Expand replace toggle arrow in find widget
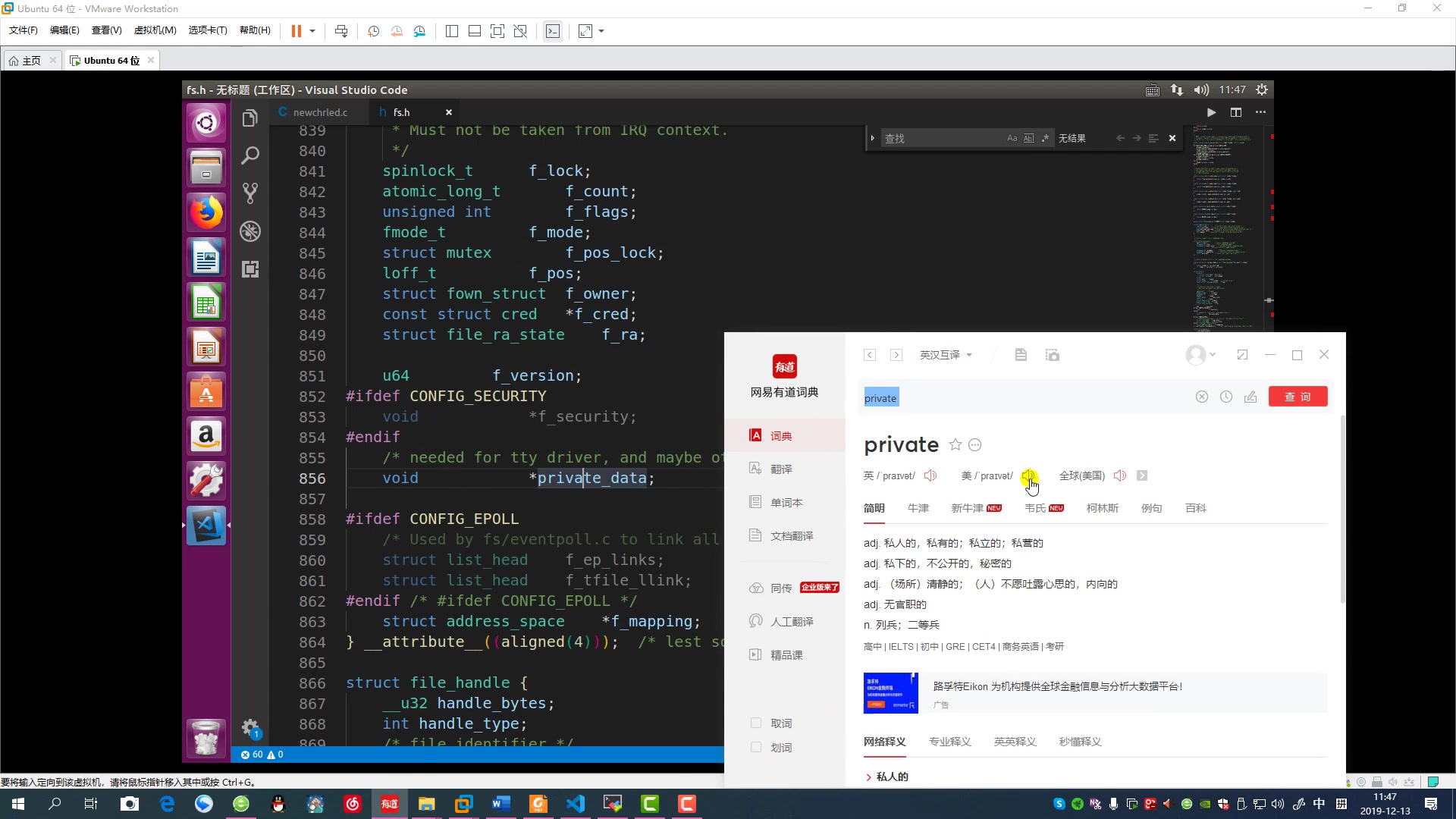1456x819 pixels. [x=873, y=138]
